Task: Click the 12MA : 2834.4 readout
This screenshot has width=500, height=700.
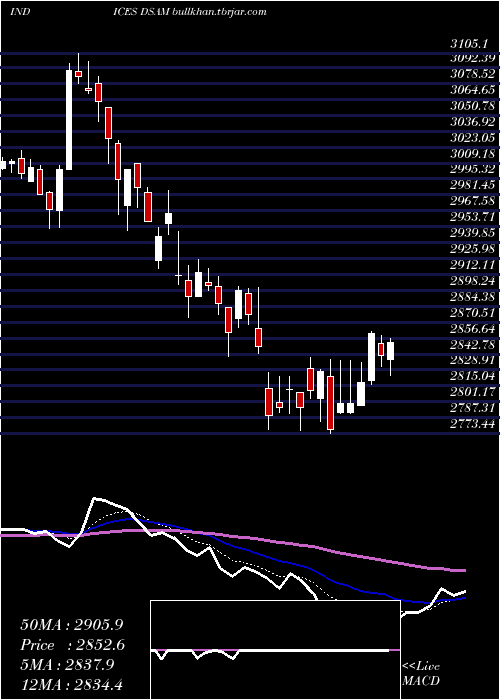Action: pos(71,685)
